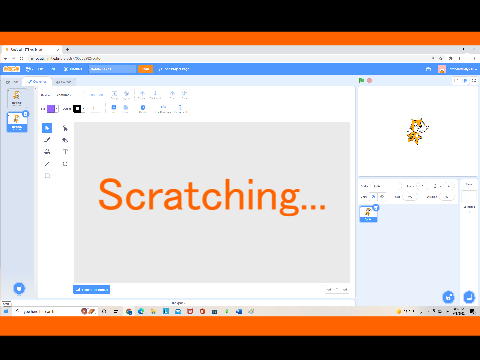Screen dimensions: 480x360
Task: Toggle sprite visibility to shown
Action: (x=373, y=197)
